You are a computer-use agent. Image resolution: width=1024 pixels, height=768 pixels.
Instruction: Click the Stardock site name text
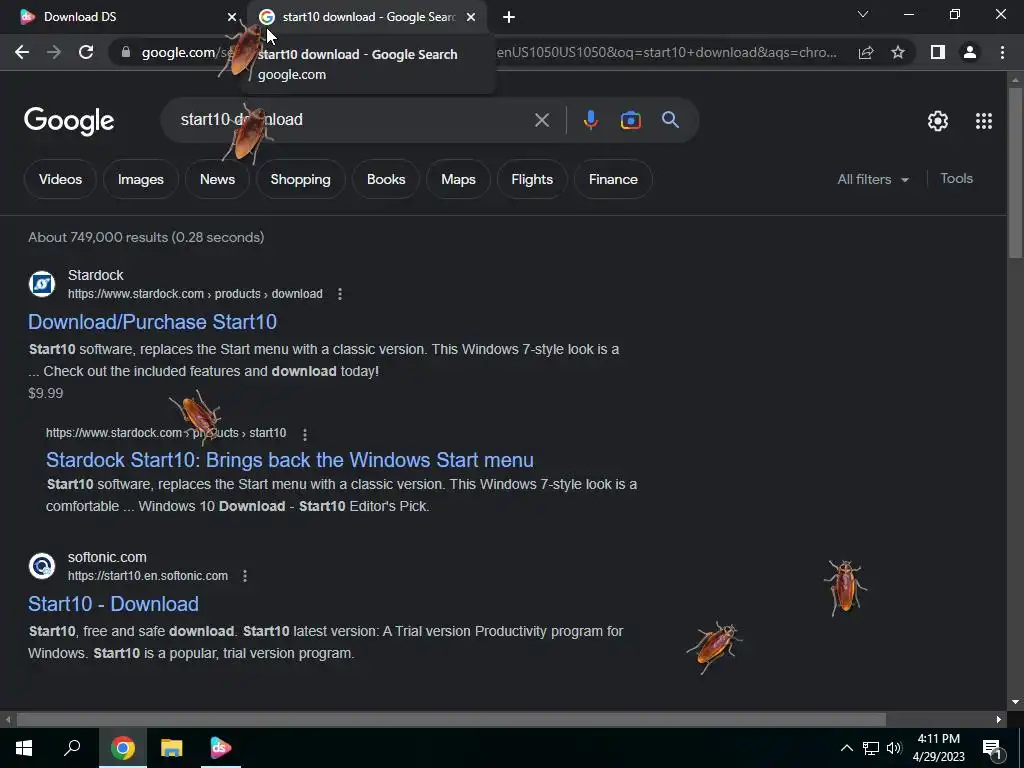pyautogui.click(x=95, y=275)
